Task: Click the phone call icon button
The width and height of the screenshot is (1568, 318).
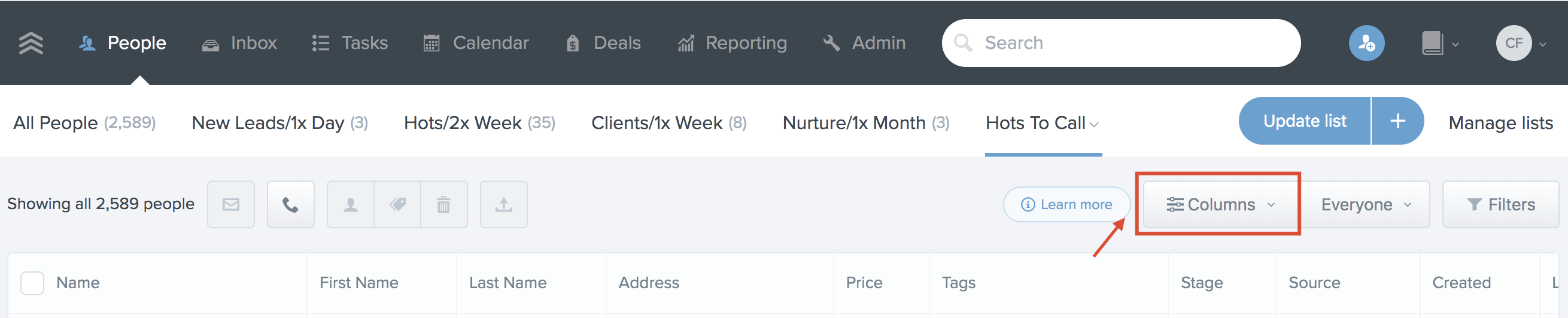Action: (x=290, y=204)
